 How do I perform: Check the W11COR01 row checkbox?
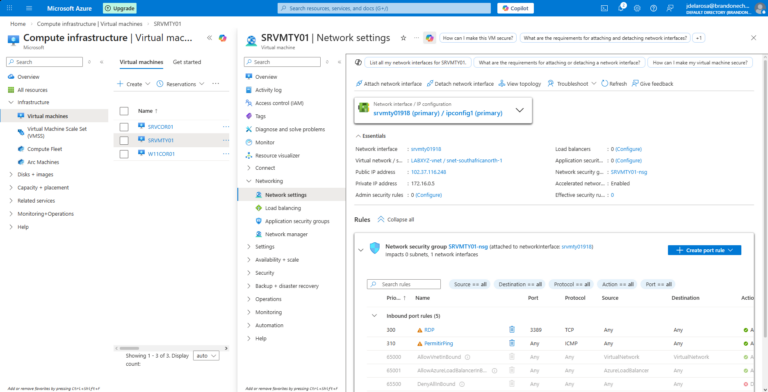[x=124, y=154]
